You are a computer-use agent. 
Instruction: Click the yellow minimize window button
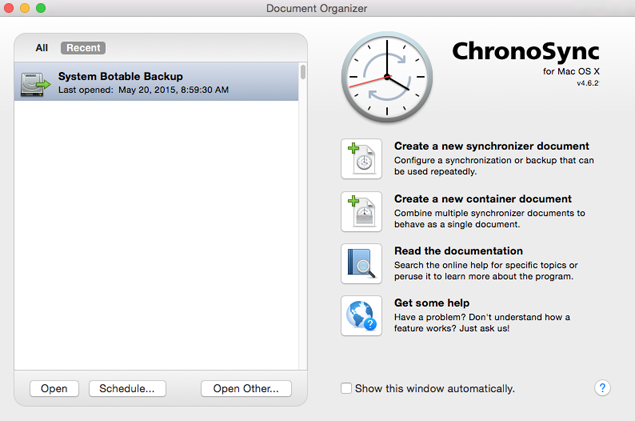click(25, 8)
